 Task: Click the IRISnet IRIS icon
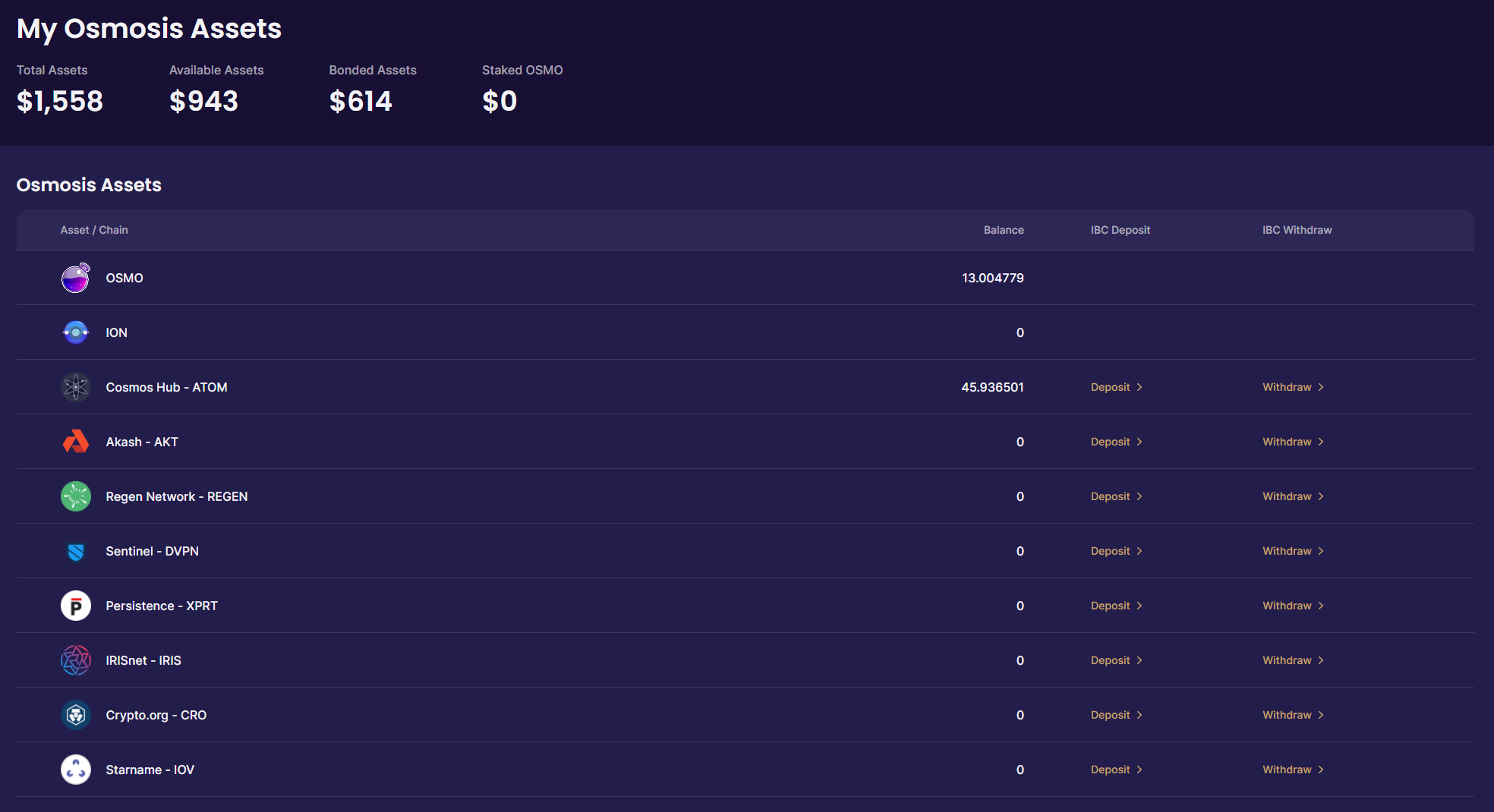coord(76,660)
